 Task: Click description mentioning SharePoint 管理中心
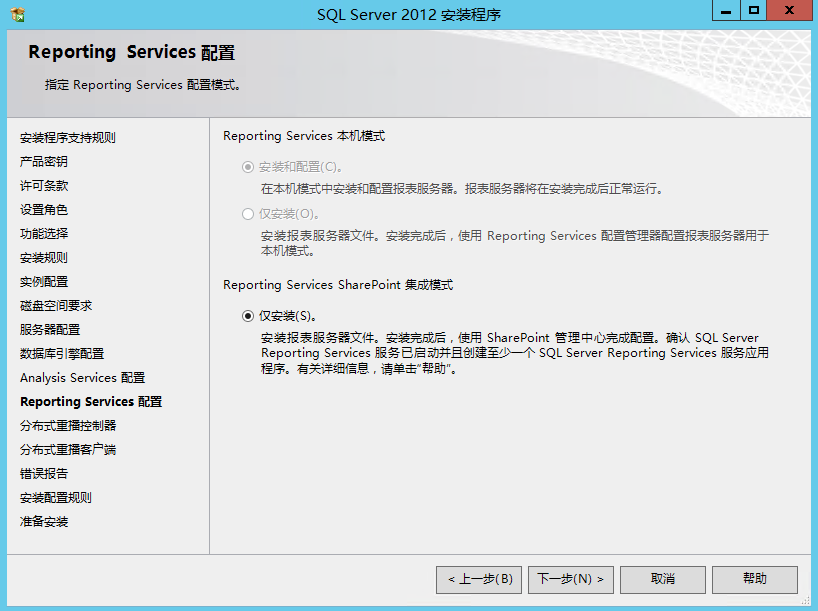(x=514, y=353)
